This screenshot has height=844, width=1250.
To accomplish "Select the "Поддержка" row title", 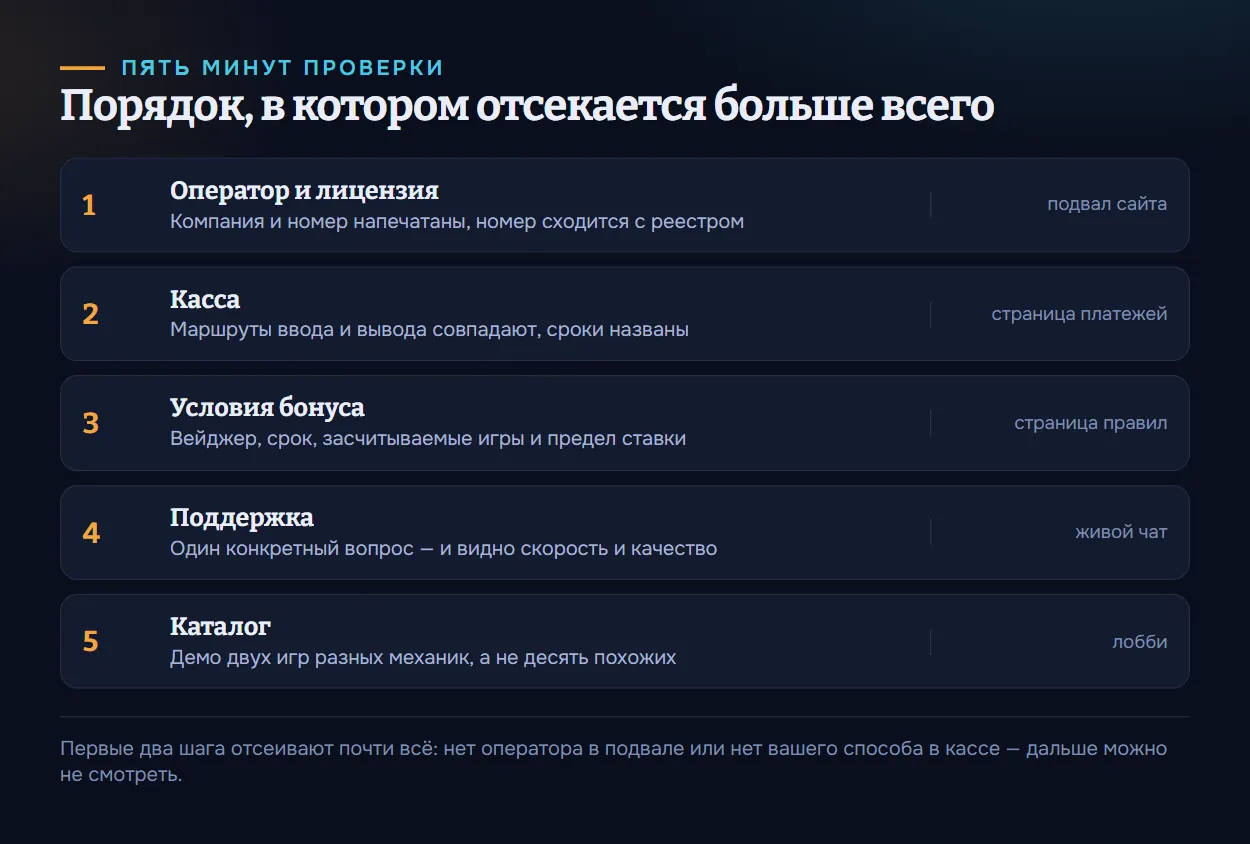I will pos(242,518).
